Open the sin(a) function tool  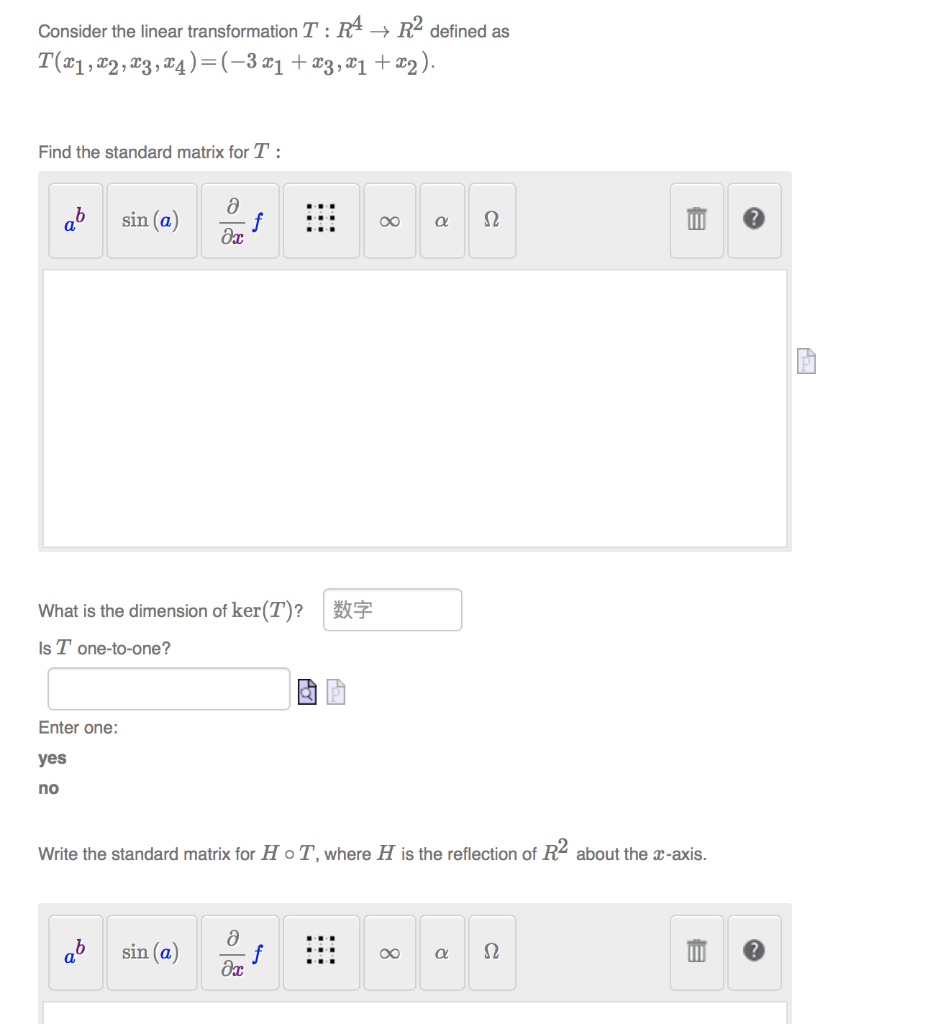[x=151, y=220]
